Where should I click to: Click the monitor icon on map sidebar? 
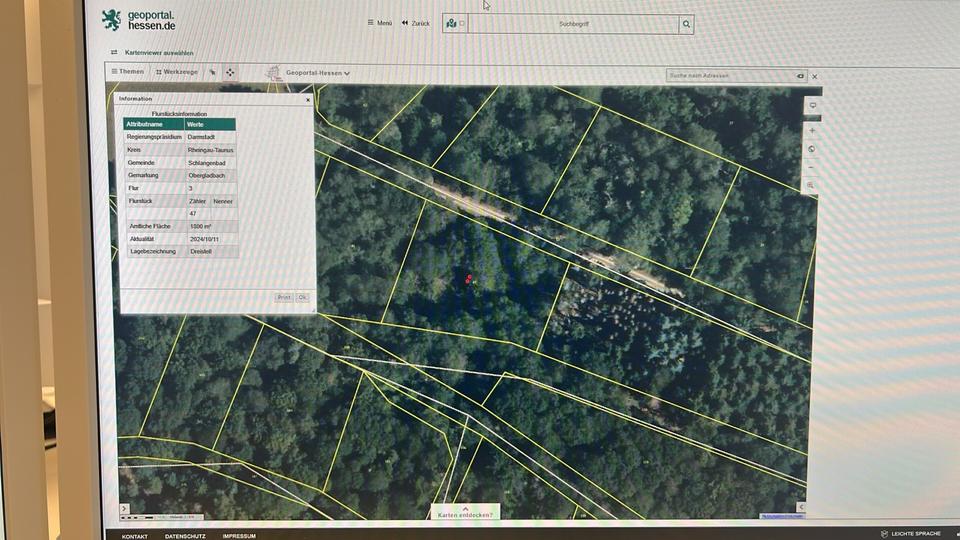click(x=813, y=106)
